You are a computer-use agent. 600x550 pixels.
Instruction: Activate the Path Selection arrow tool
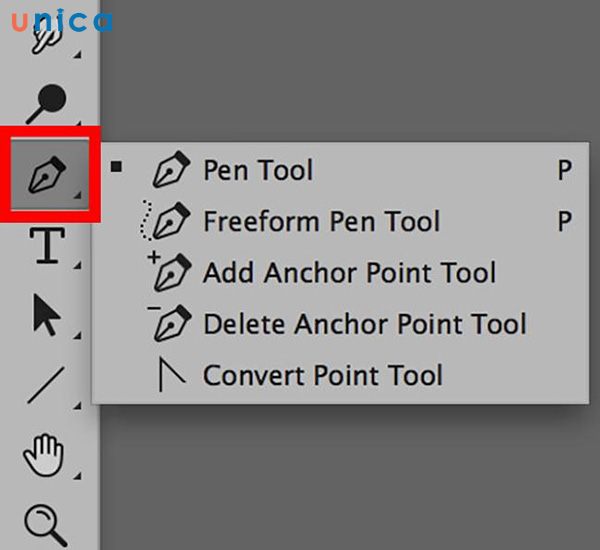pos(46,315)
